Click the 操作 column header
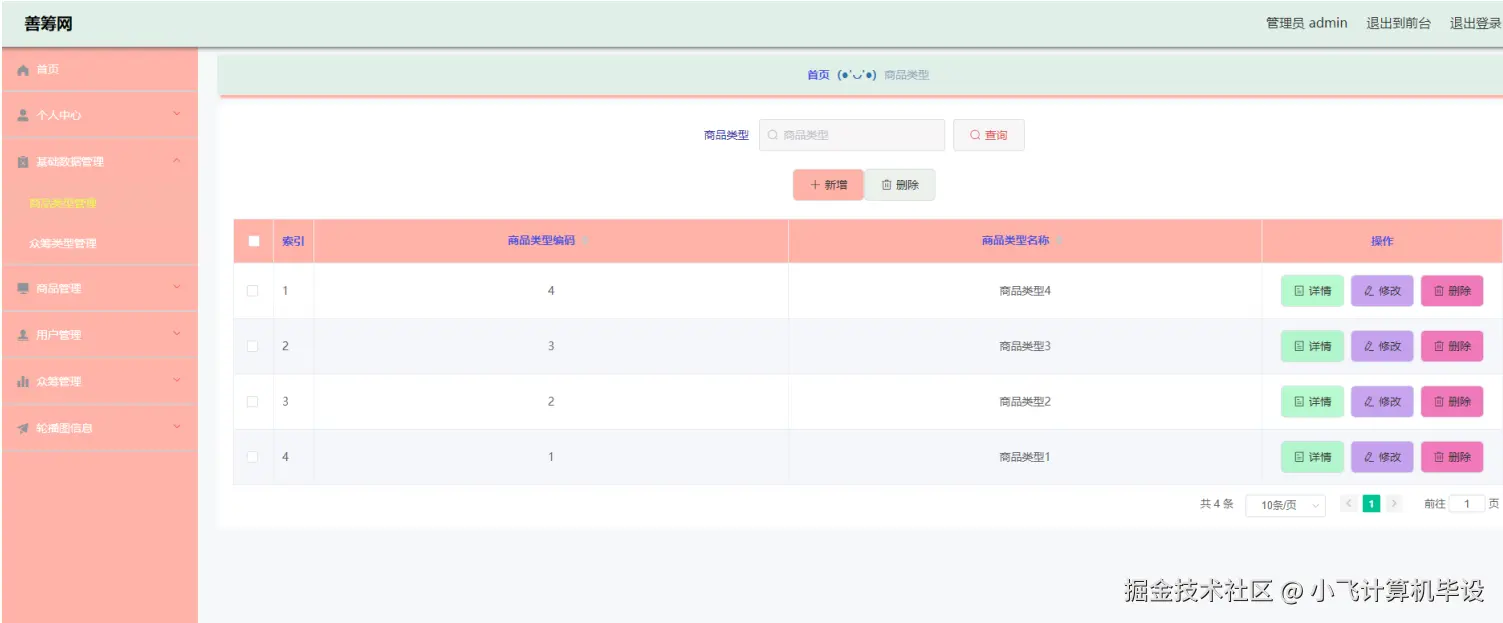The image size is (1503, 623). (x=1382, y=241)
